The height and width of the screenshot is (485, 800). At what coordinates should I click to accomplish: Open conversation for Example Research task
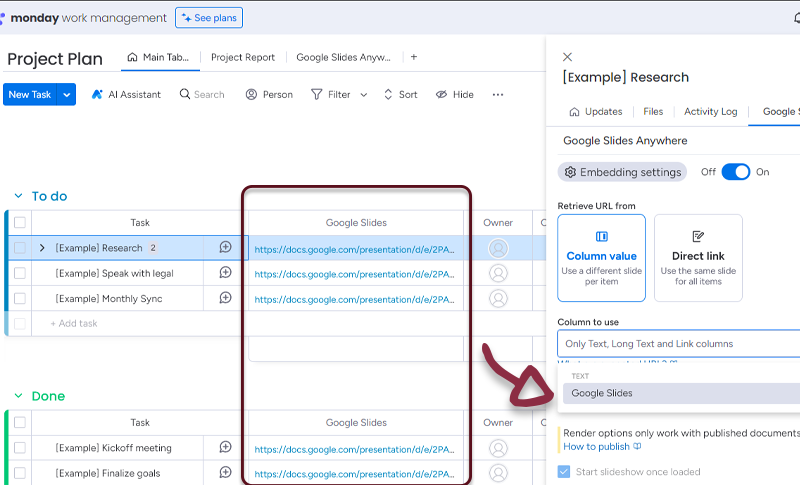pyautogui.click(x=225, y=248)
